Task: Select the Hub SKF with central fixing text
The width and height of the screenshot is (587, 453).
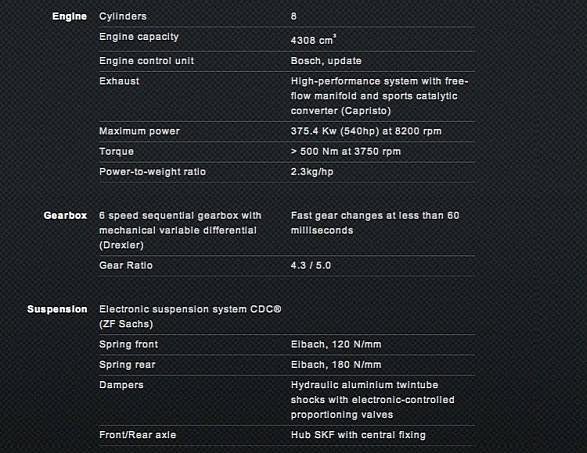Action: [x=358, y=435]
